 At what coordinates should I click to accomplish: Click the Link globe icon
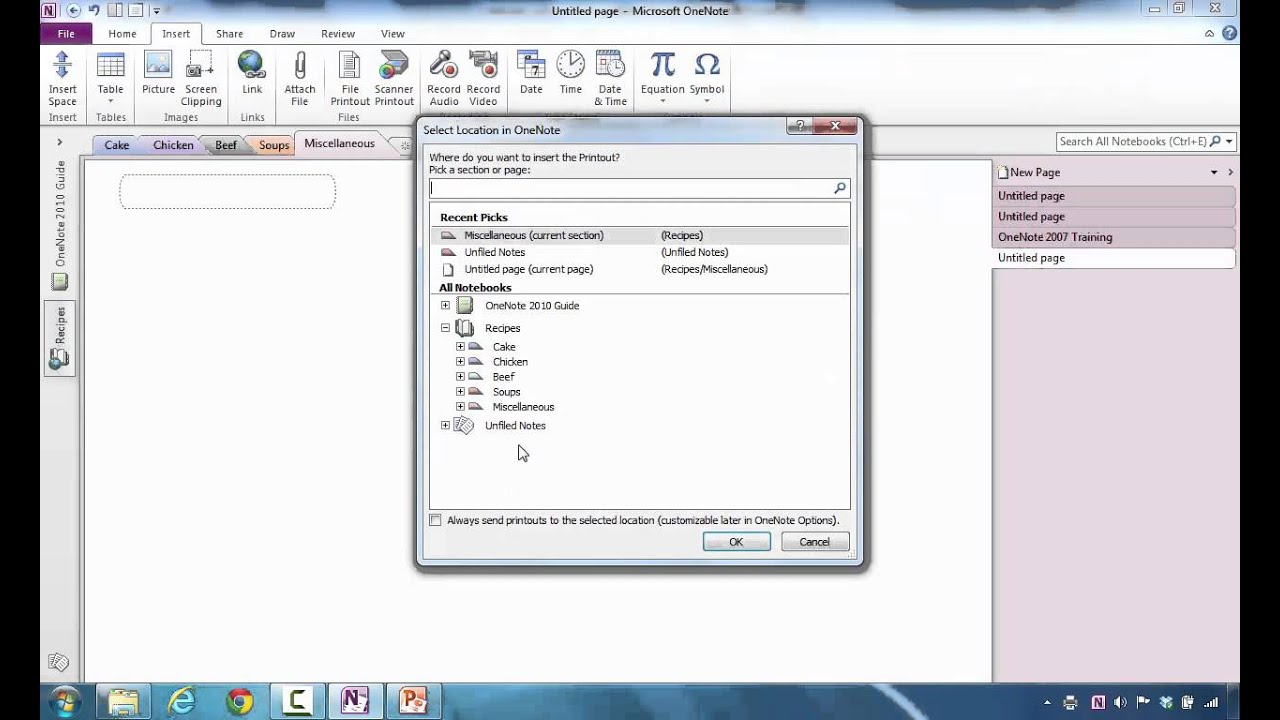coord(252,73)
